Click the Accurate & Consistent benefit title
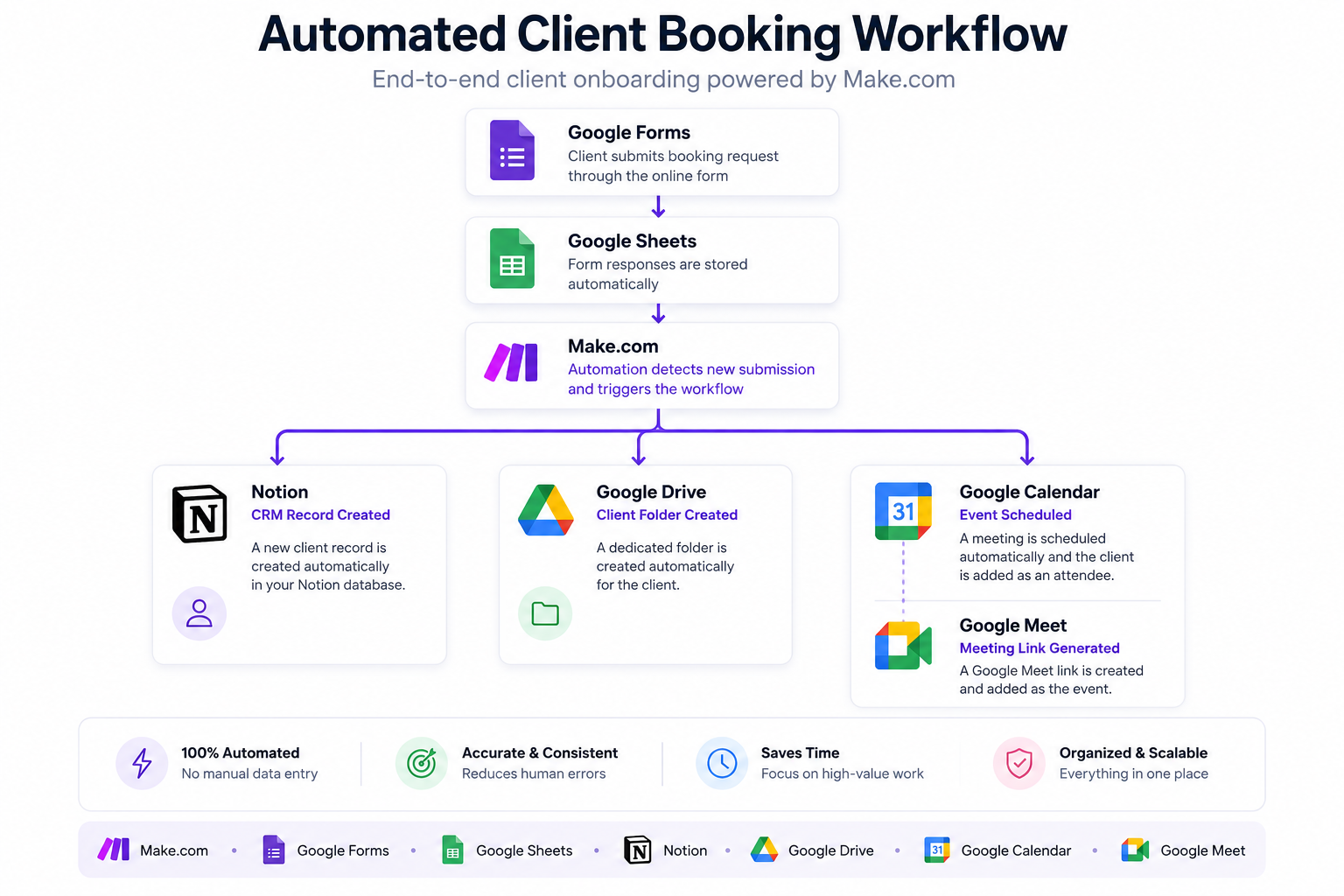This screenshot has width=1344, height=896. tap(539, 752)
